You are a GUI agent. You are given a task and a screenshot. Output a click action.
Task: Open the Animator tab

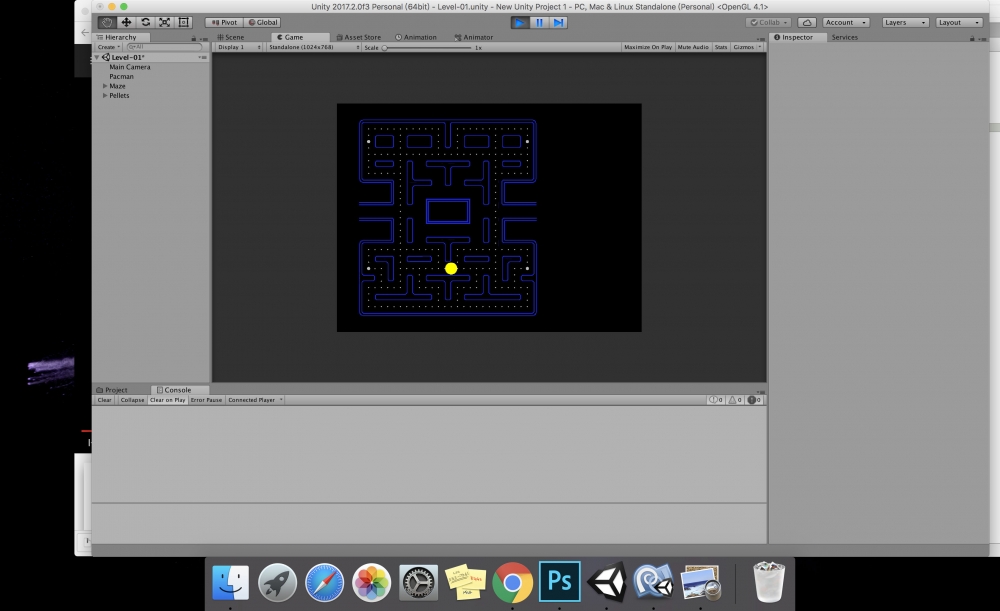tap(473, 37)
